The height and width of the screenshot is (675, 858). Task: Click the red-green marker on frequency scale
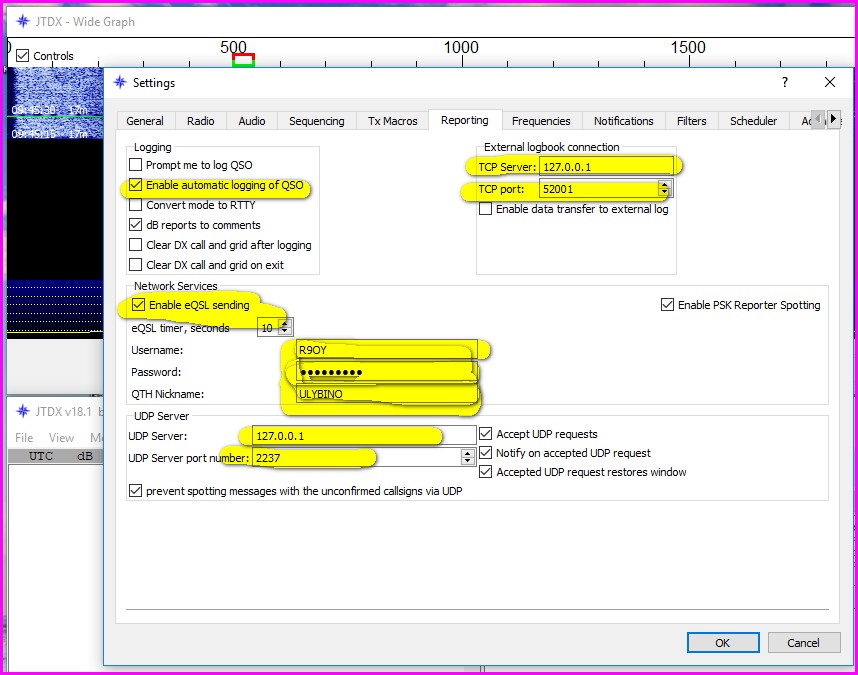[243, 60]
